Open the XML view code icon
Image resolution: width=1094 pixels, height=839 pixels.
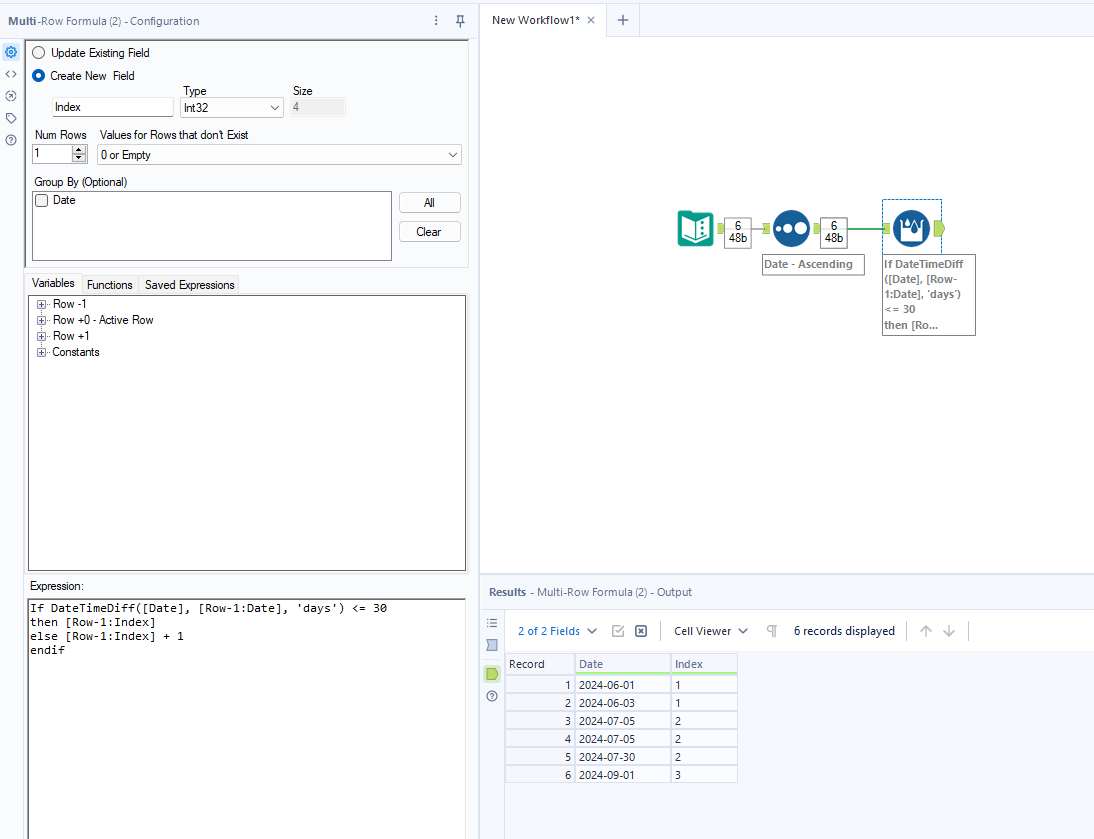click(11, 74)
